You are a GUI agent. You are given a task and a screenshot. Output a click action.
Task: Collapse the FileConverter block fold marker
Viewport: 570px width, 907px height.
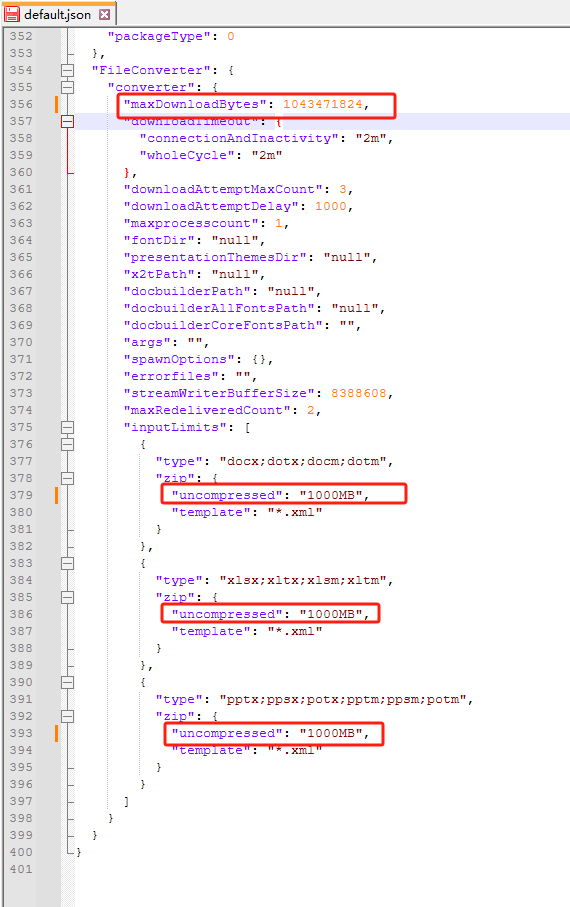pos(68,71)
